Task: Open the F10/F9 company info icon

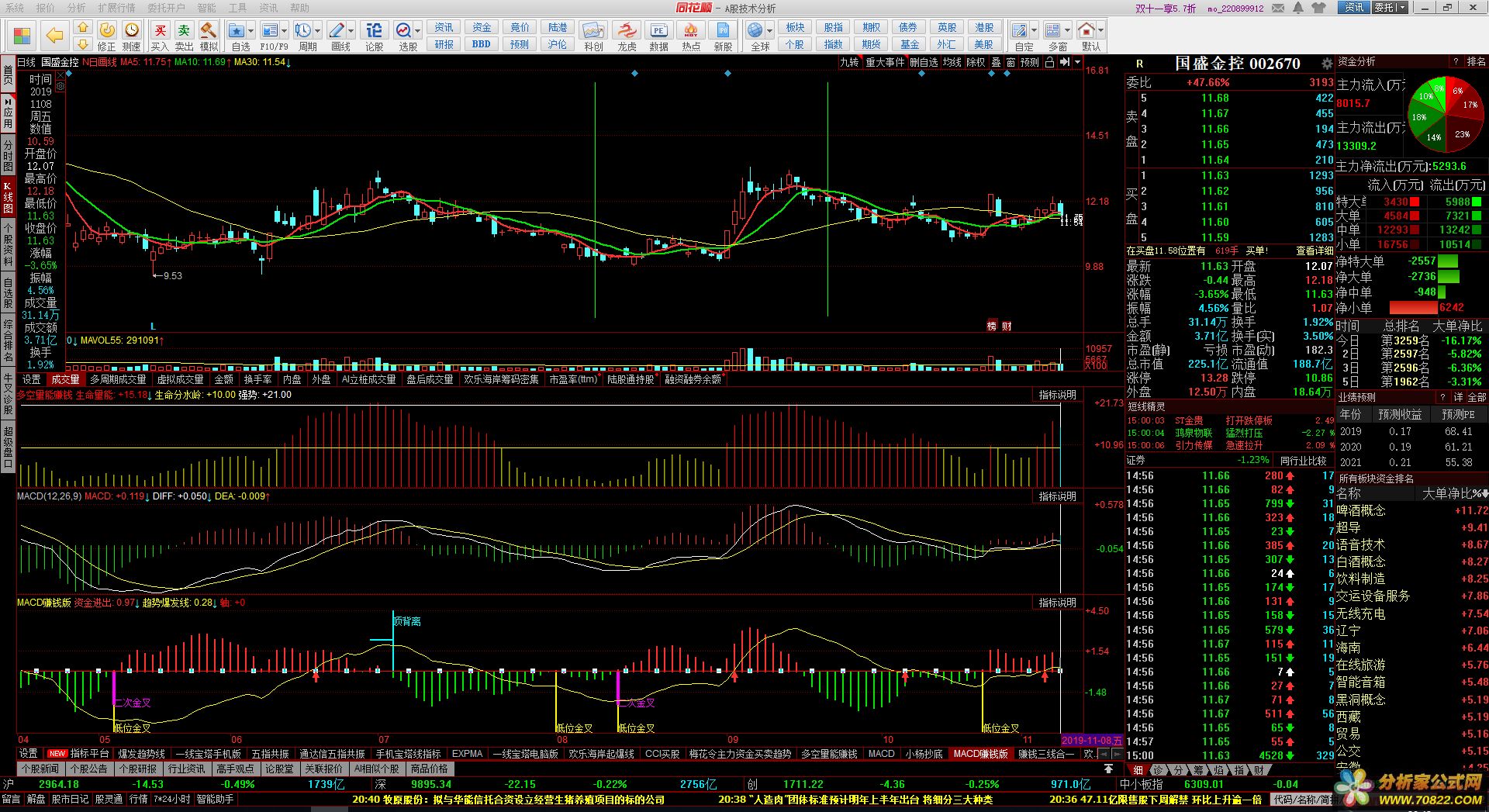Action: click(x=269, y=32)
